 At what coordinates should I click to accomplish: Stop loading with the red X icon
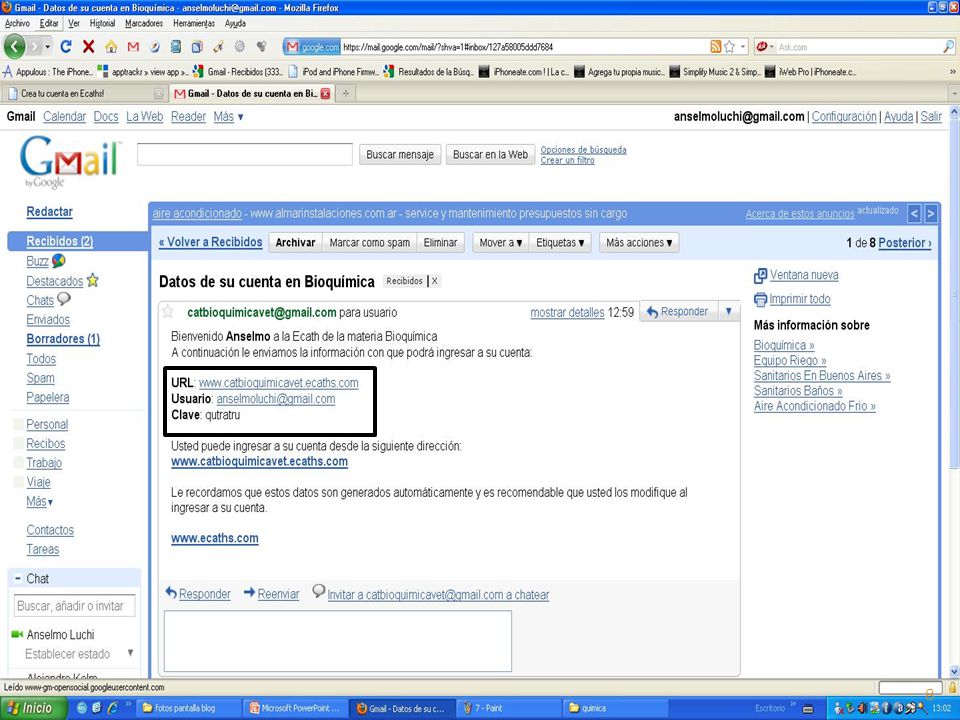tap(89, 47)
